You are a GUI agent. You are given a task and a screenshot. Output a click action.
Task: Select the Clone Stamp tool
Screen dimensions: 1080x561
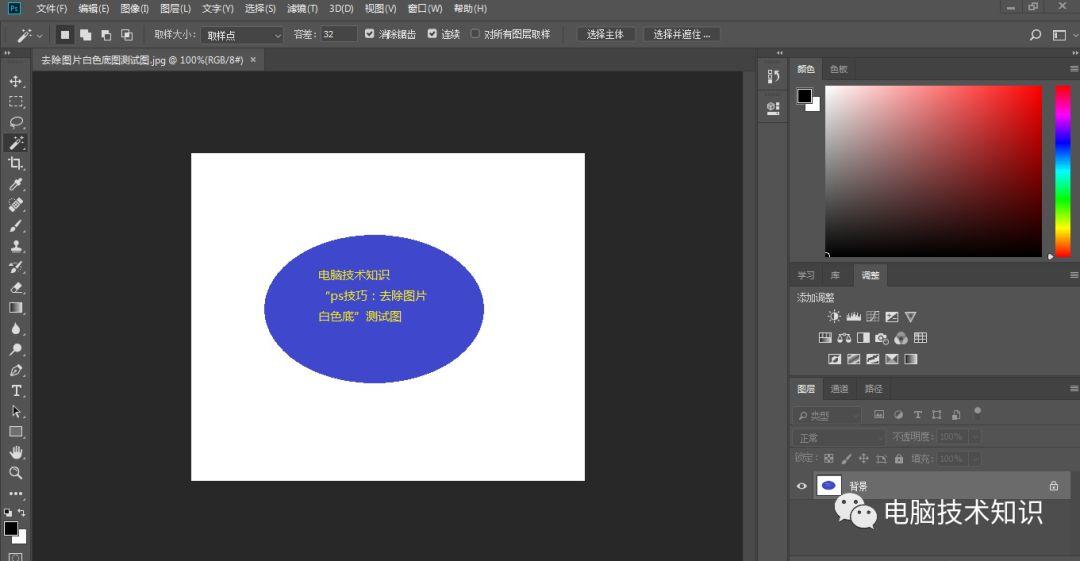pos(16,246)
